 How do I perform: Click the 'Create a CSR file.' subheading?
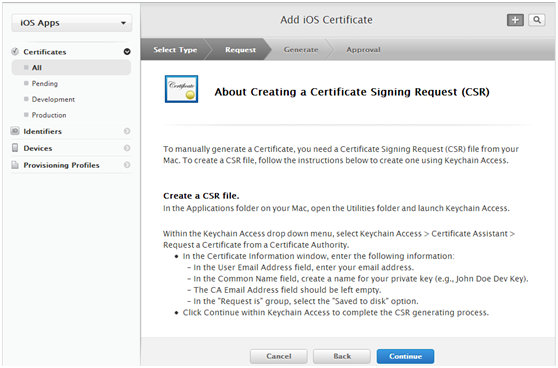(x=201, y=196)
